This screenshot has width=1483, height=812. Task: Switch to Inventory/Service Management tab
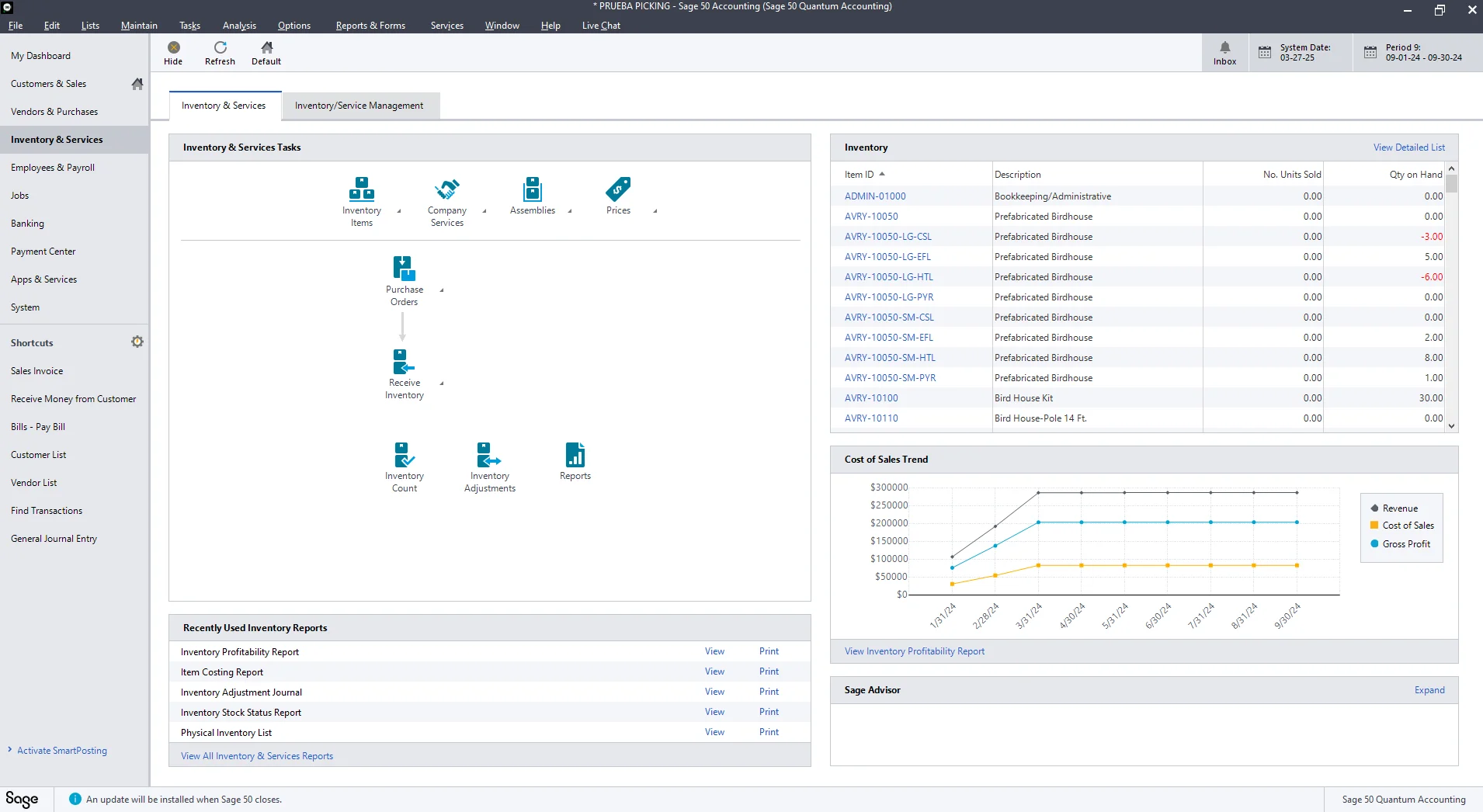pos(359,106)
